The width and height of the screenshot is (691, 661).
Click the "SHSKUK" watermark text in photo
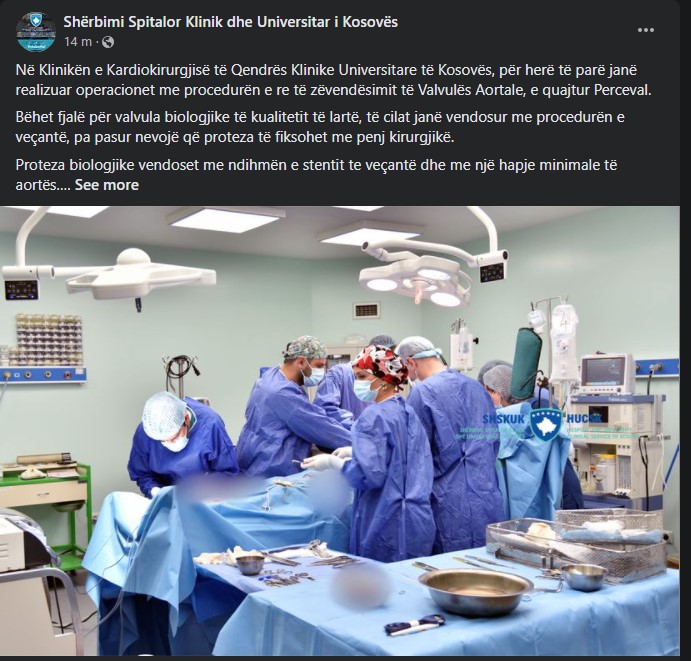point(504,419)
